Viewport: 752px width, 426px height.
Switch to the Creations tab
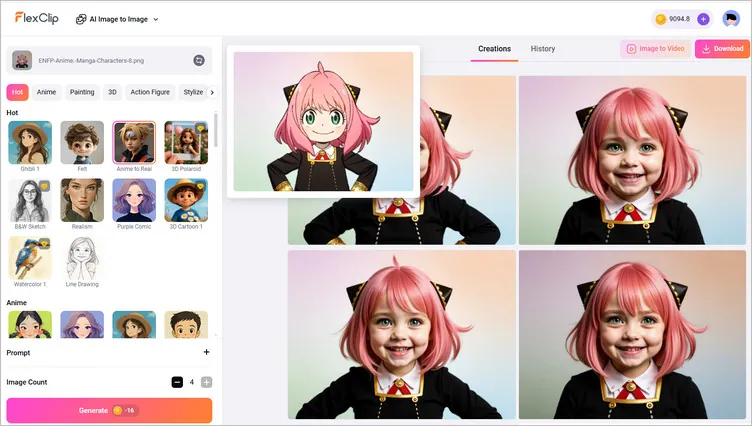494,49
